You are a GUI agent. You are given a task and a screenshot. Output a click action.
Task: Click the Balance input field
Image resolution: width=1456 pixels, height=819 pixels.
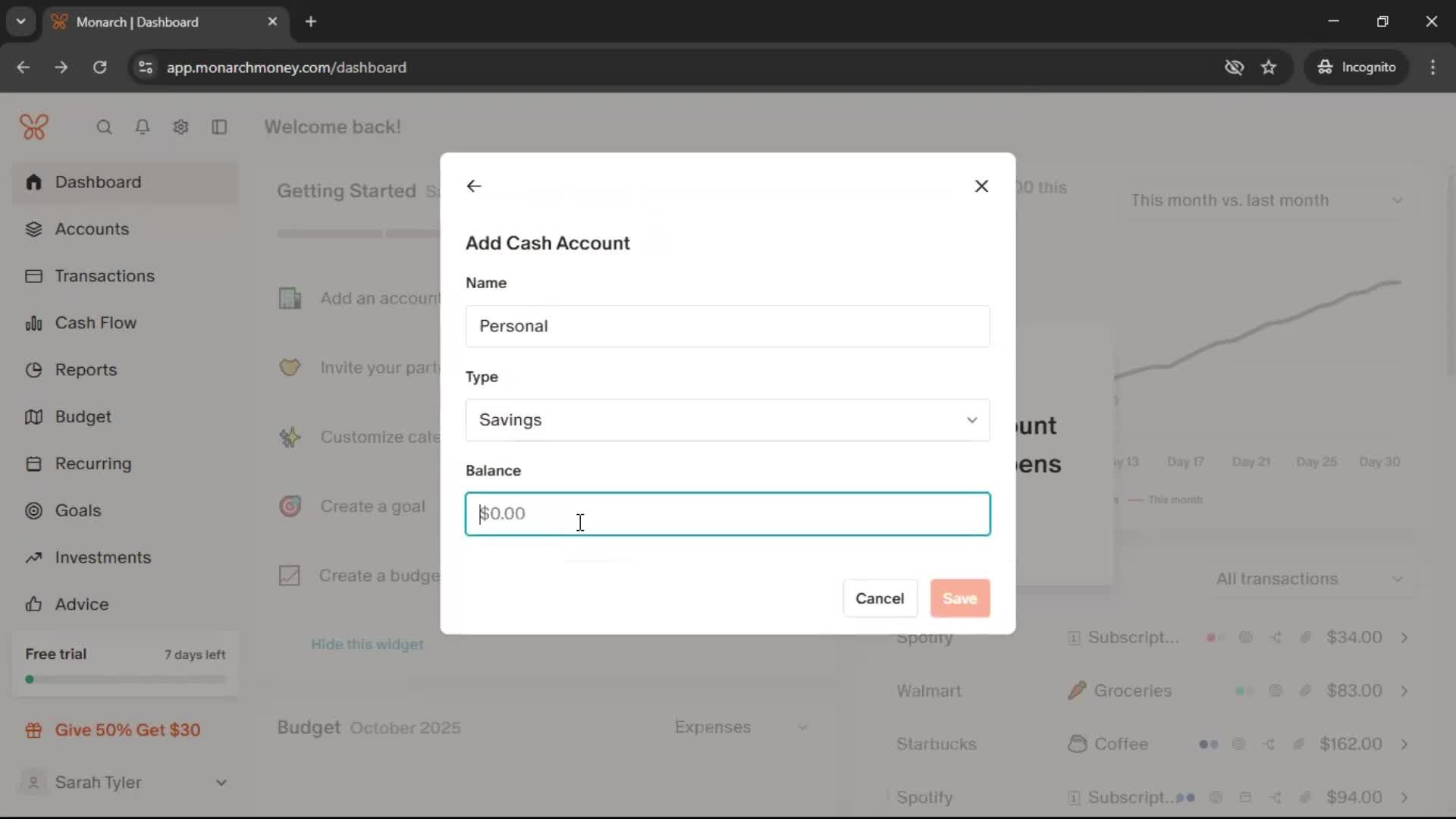click(x=727, y=514)
